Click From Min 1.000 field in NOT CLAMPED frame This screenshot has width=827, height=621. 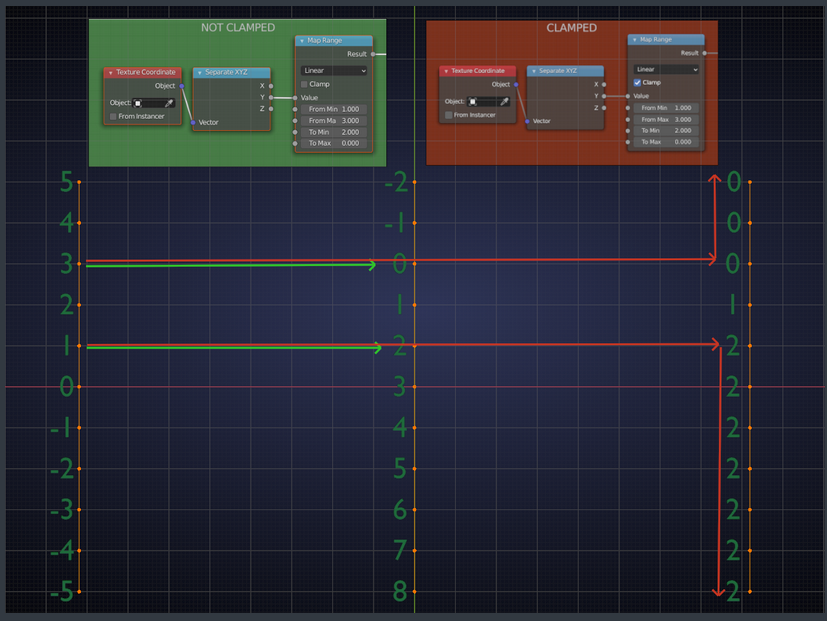click(334, 109)
